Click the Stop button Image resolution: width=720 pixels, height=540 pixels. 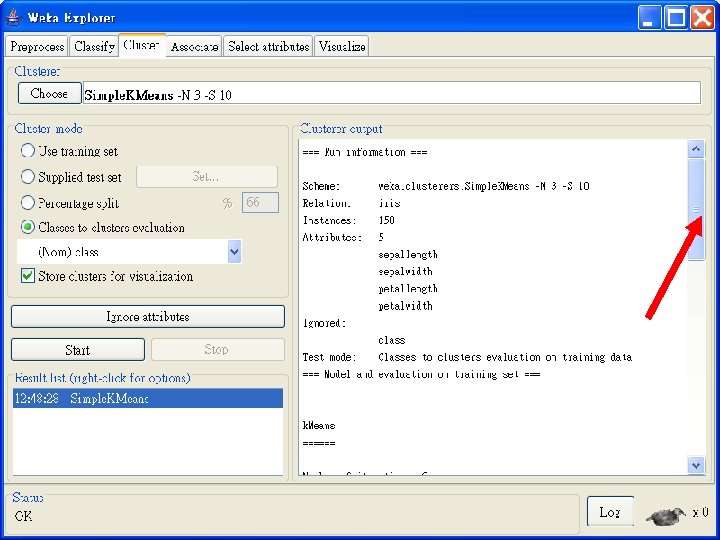218,350
